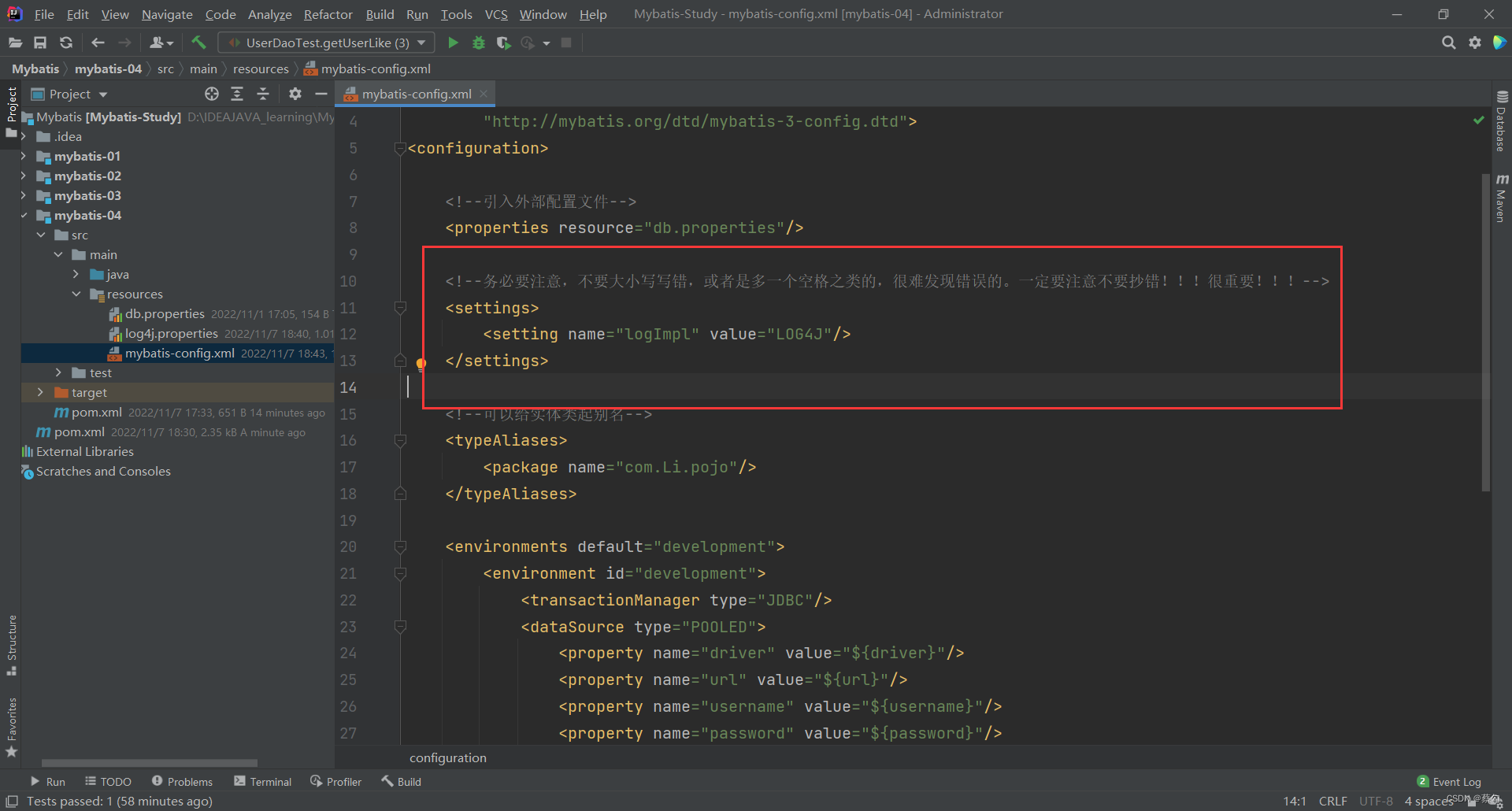
Task: Expand the mybatis-02 module
Action: click(24, 176)
